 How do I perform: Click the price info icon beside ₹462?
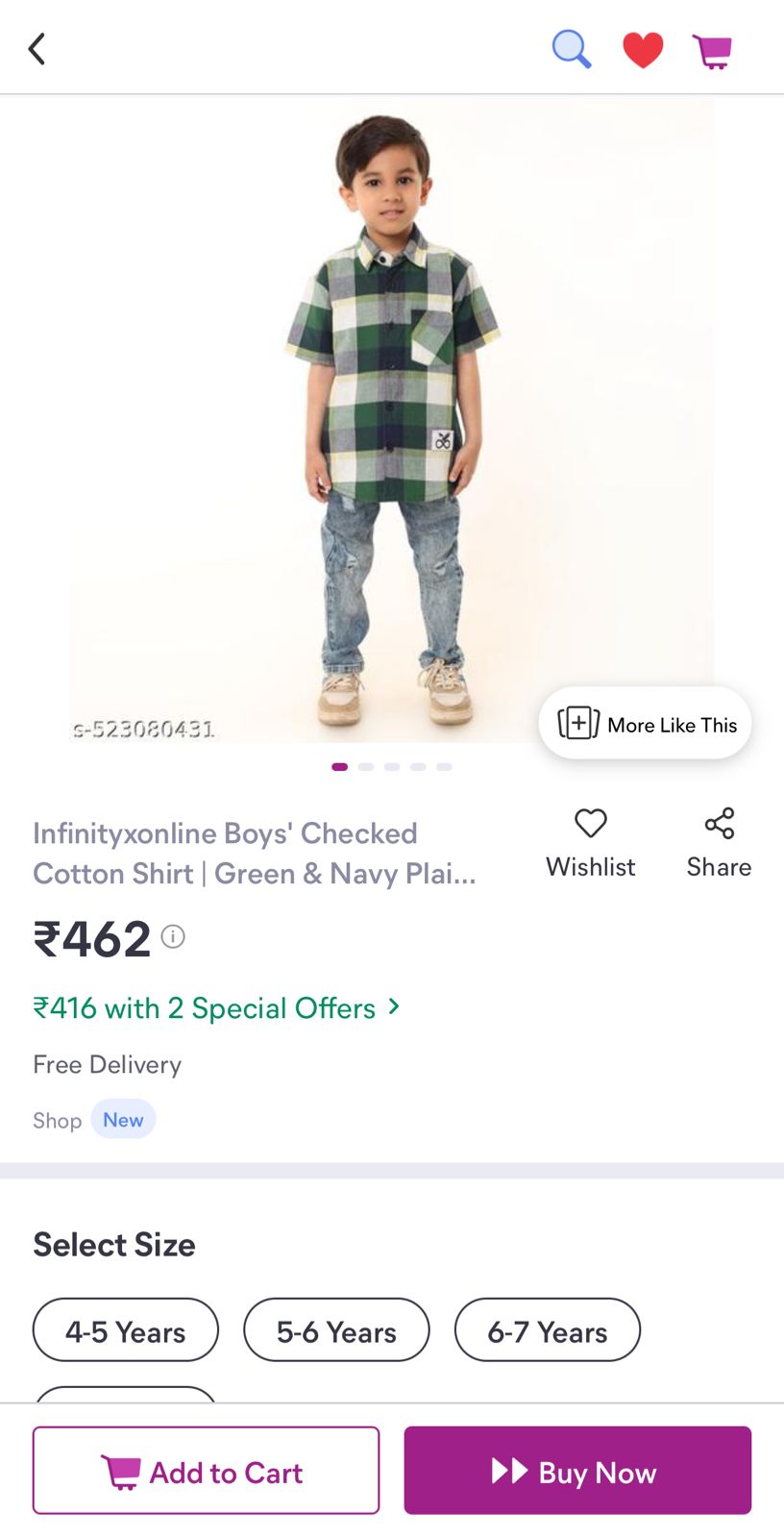(173, 936)
